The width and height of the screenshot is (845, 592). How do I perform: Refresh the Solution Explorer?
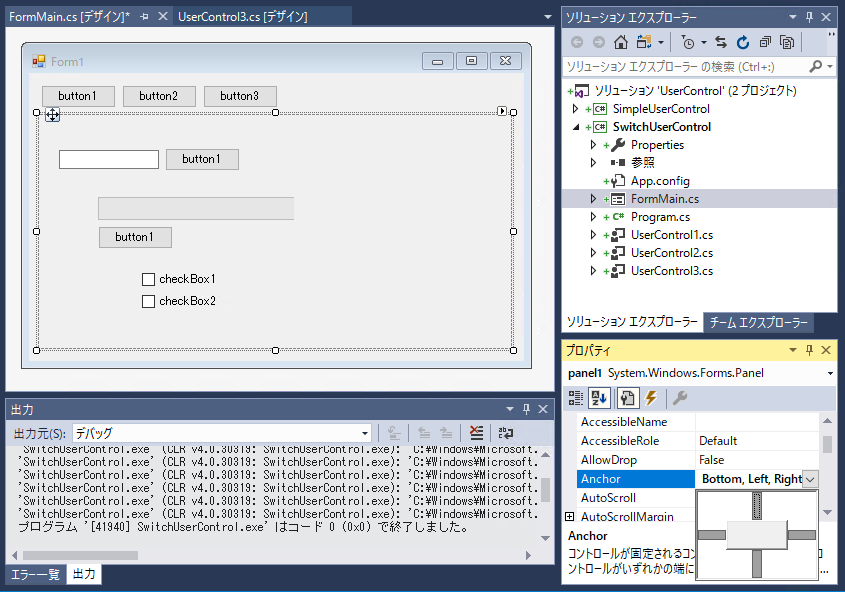743,42
